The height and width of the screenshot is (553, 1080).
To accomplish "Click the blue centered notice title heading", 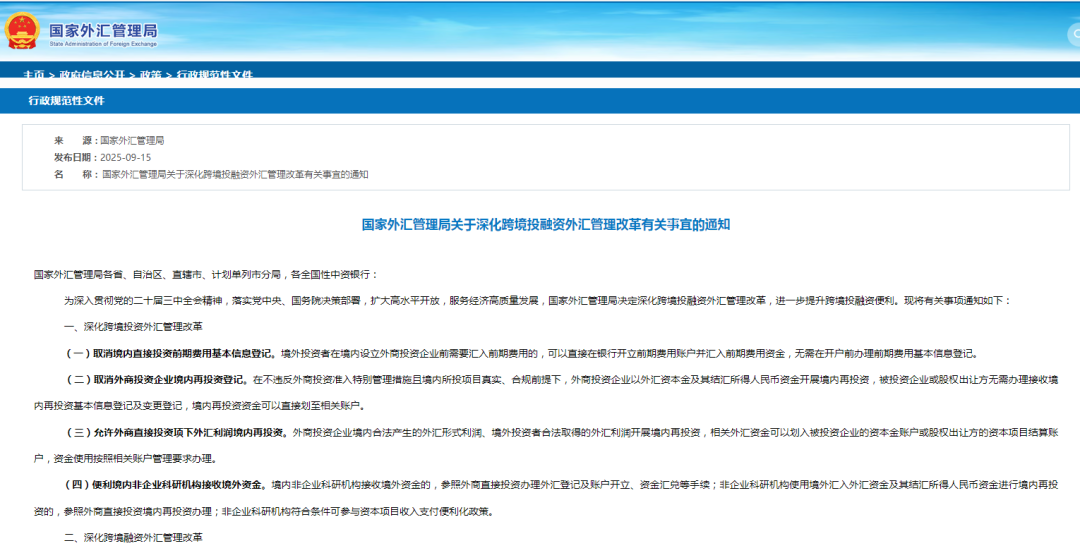I will (546, 225).
